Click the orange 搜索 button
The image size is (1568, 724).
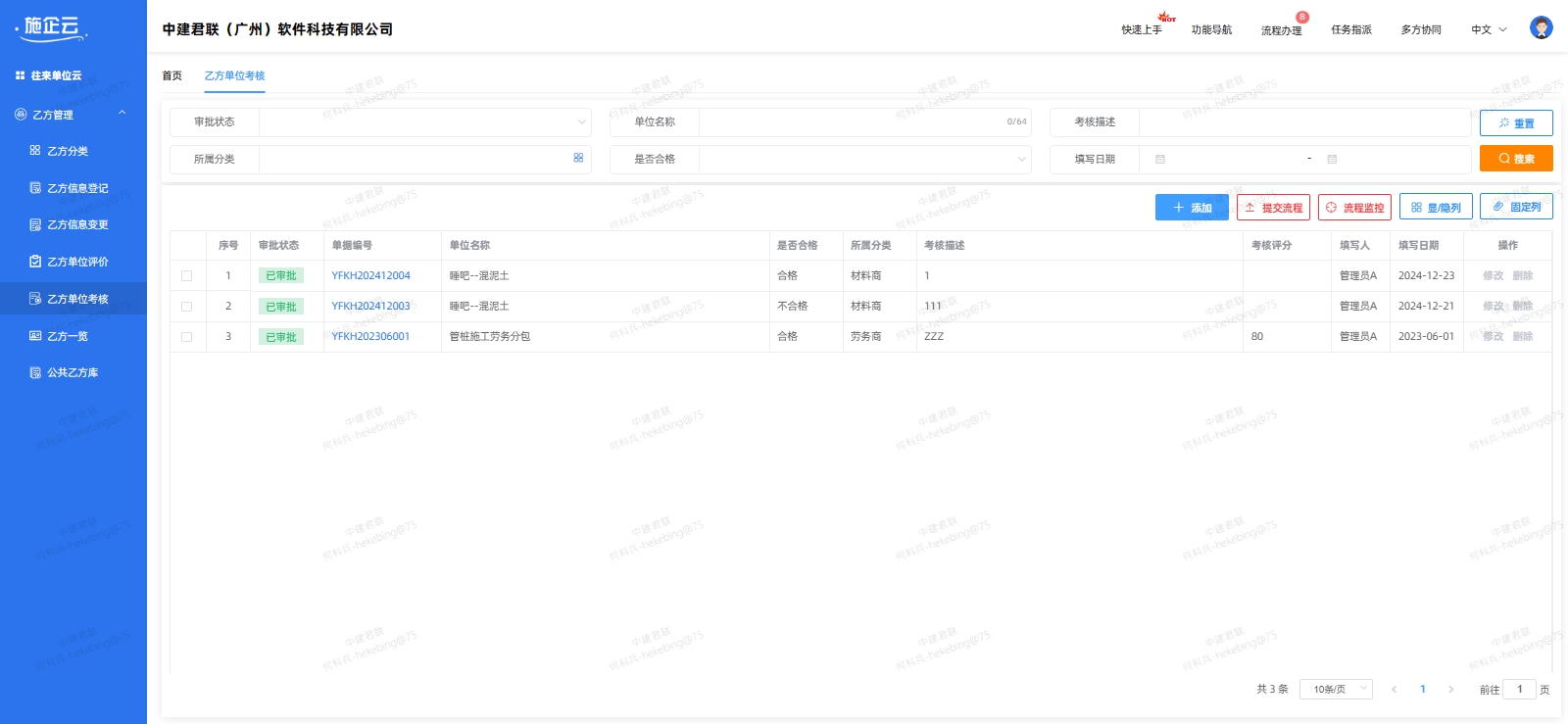coord(1516,159)
